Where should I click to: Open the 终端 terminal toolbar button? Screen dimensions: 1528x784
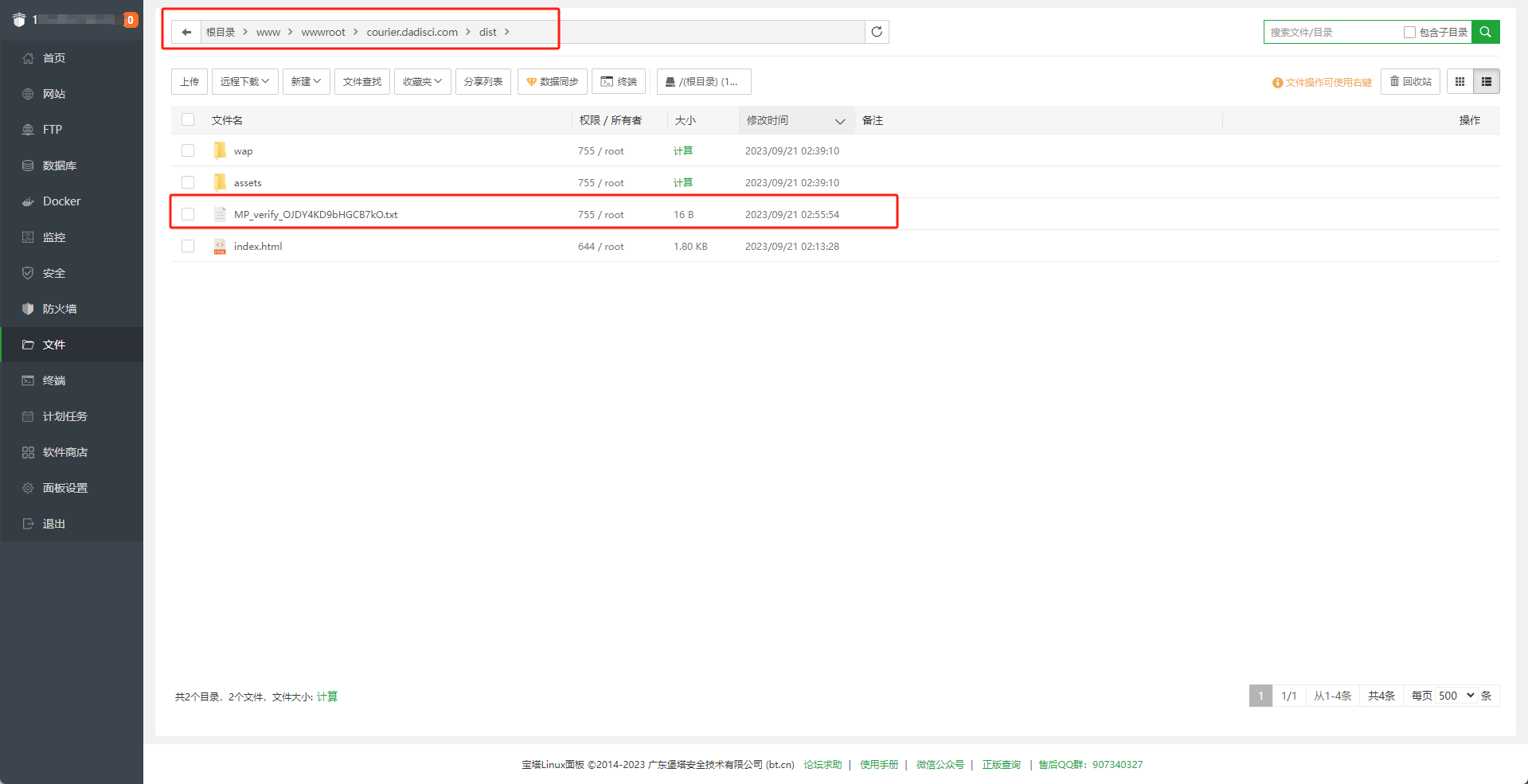pos(619,81)
